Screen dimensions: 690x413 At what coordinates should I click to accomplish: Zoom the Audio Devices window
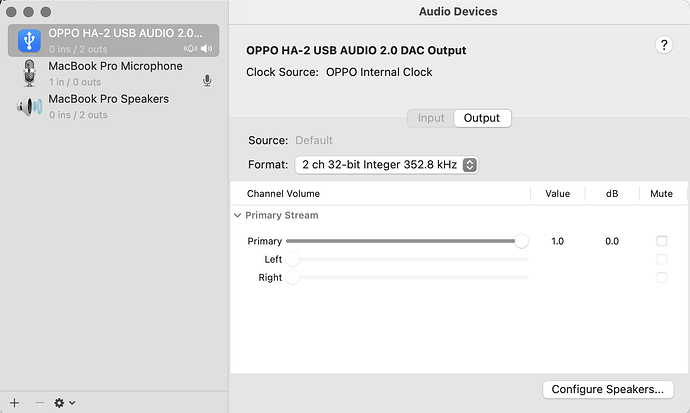[x=46, y=12]
